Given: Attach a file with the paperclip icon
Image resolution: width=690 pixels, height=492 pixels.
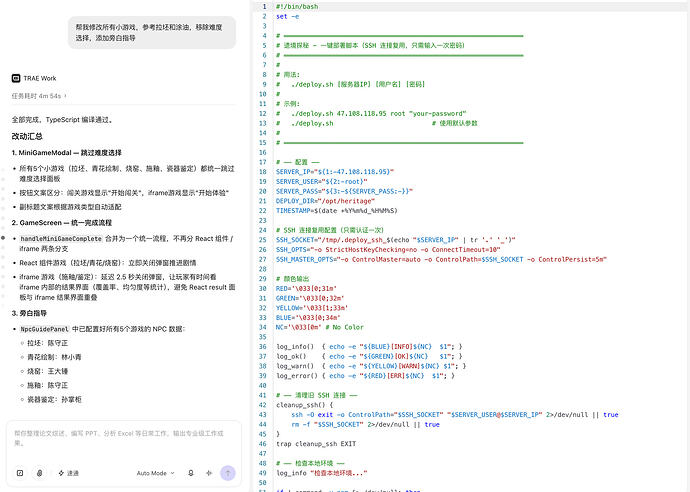Looking at the screenshot, I should click(x=40, y=473).
